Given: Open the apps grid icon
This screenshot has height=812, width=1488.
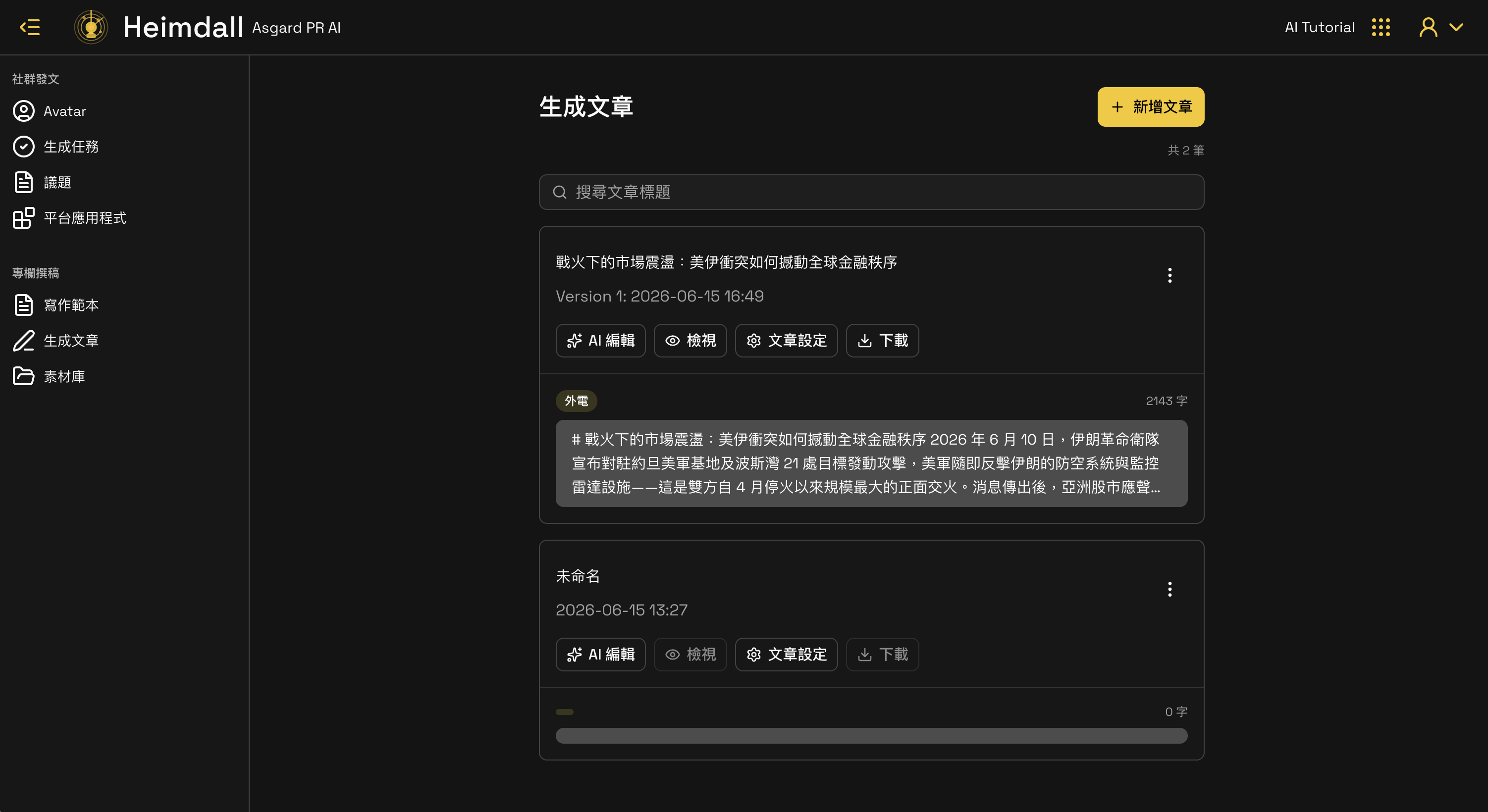Looking at the screenshot, I should pos(1381,27).
